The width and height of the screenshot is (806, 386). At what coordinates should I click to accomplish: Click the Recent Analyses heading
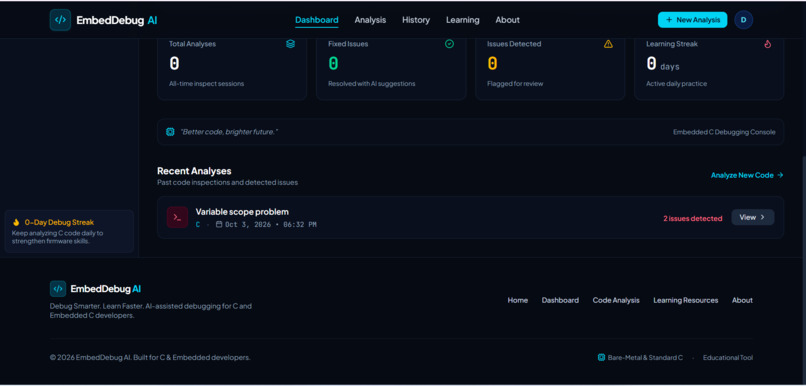click(194, 171)
